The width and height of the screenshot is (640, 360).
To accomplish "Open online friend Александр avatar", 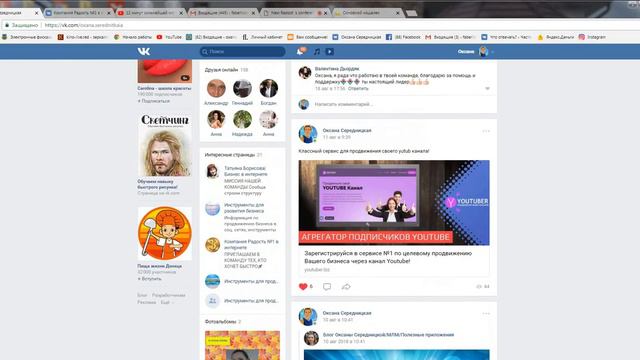I will coord(216,88).
